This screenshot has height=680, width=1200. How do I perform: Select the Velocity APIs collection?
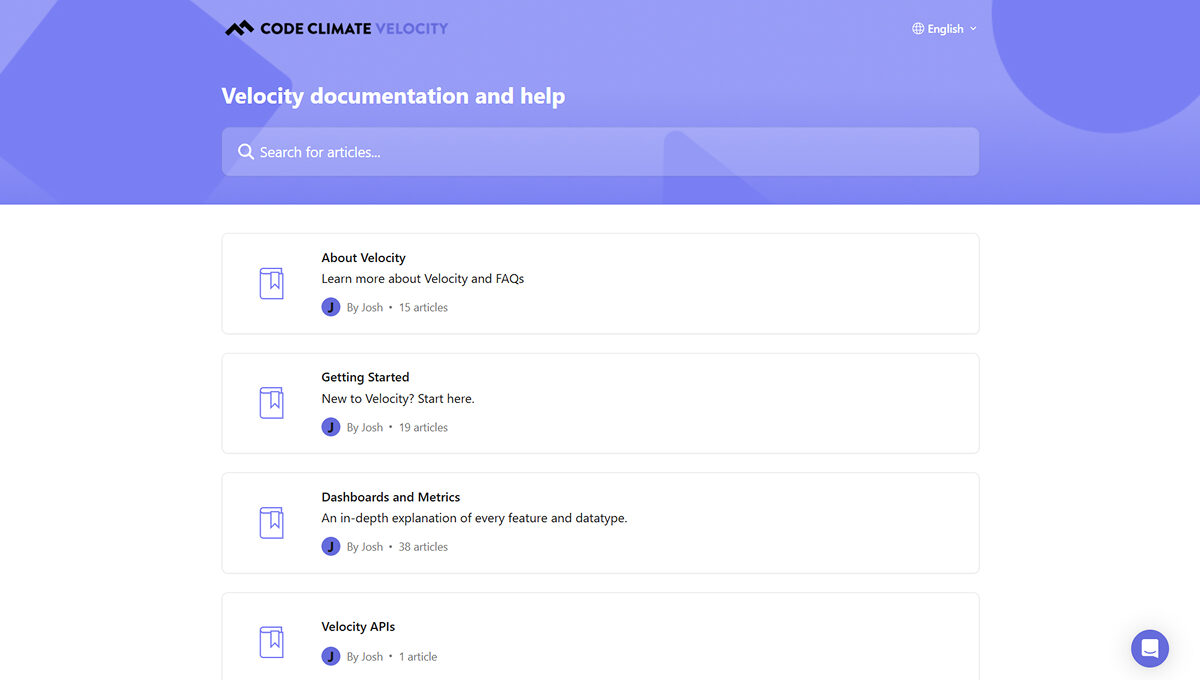600,636
